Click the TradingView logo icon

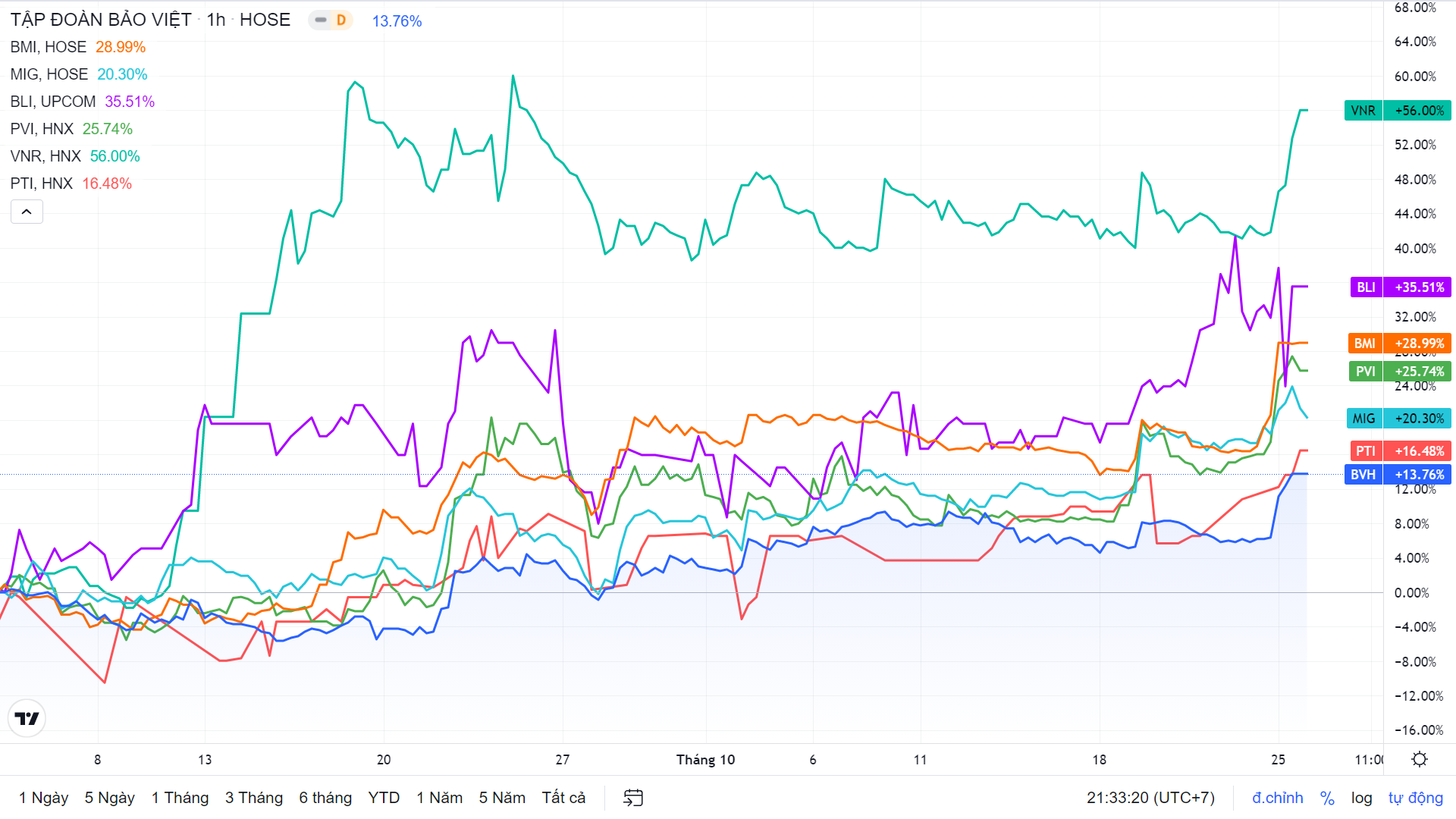(27, 718)
